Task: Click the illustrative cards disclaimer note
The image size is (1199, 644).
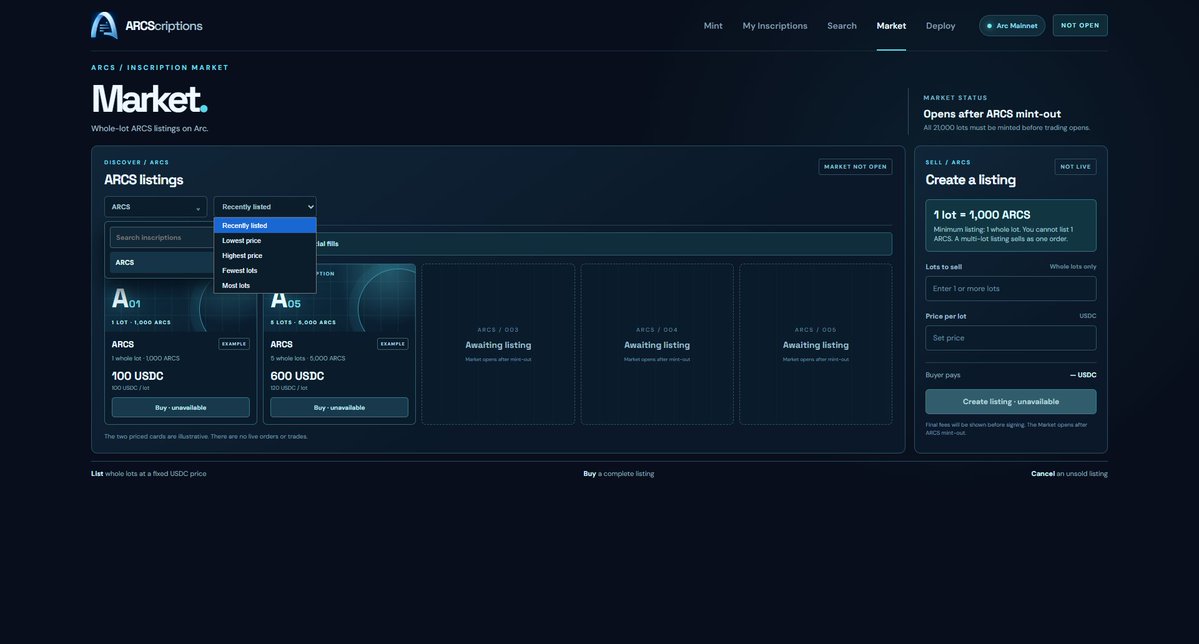Action: tap(206, 437)
